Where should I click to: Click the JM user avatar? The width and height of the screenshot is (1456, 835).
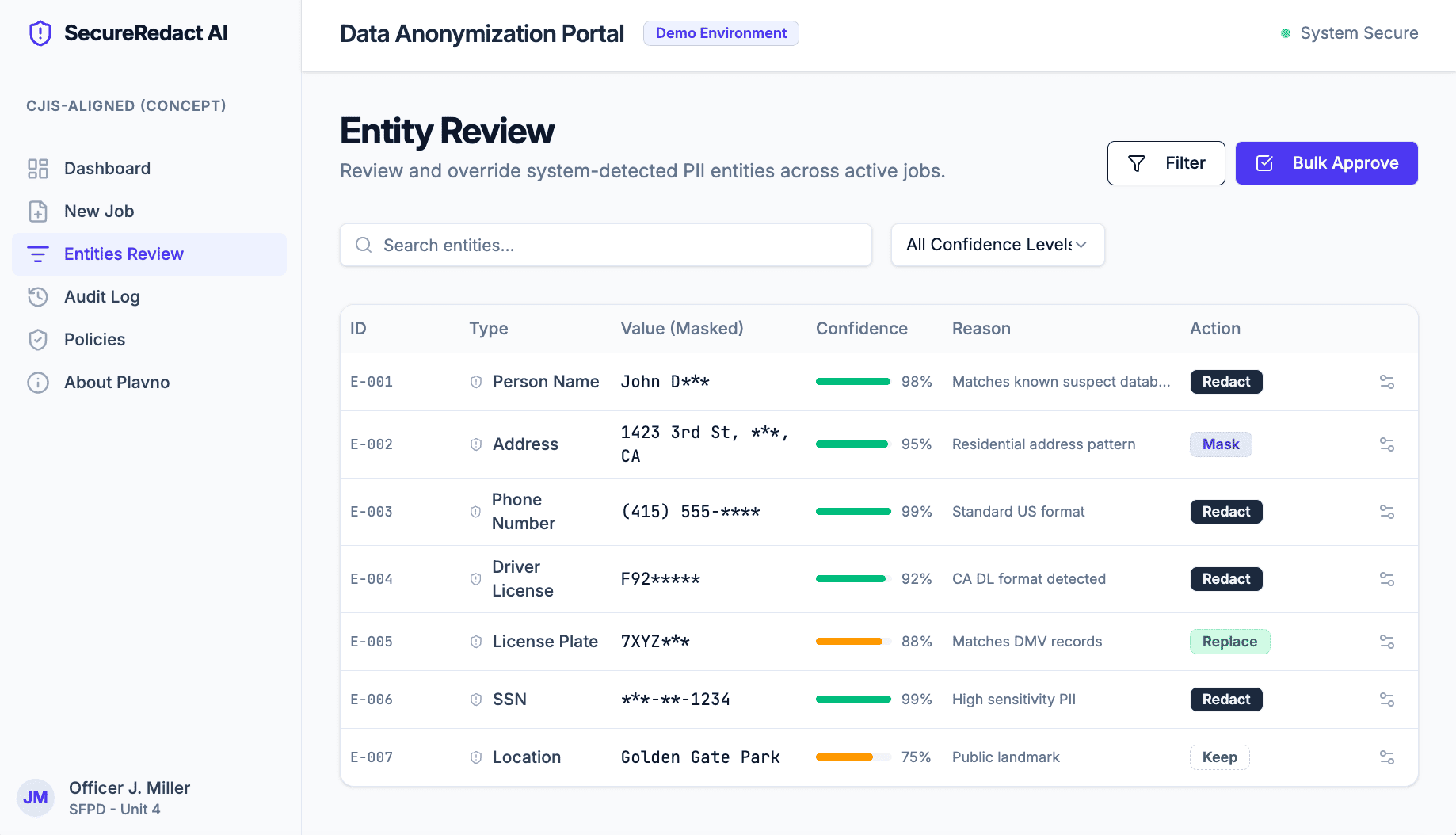[x=36, y=798]
